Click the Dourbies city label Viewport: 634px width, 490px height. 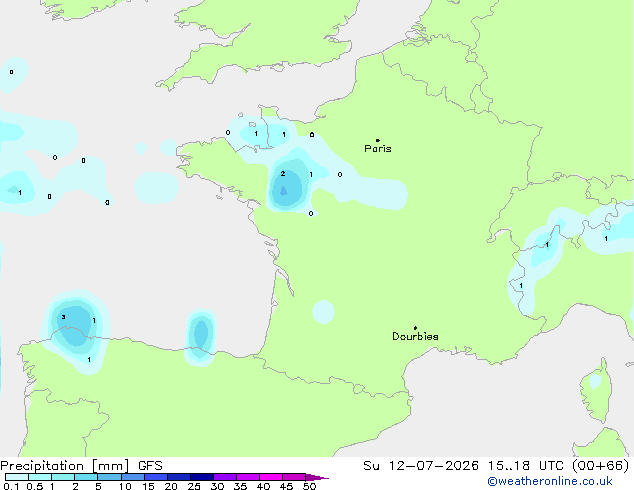(x=415, y=336)
